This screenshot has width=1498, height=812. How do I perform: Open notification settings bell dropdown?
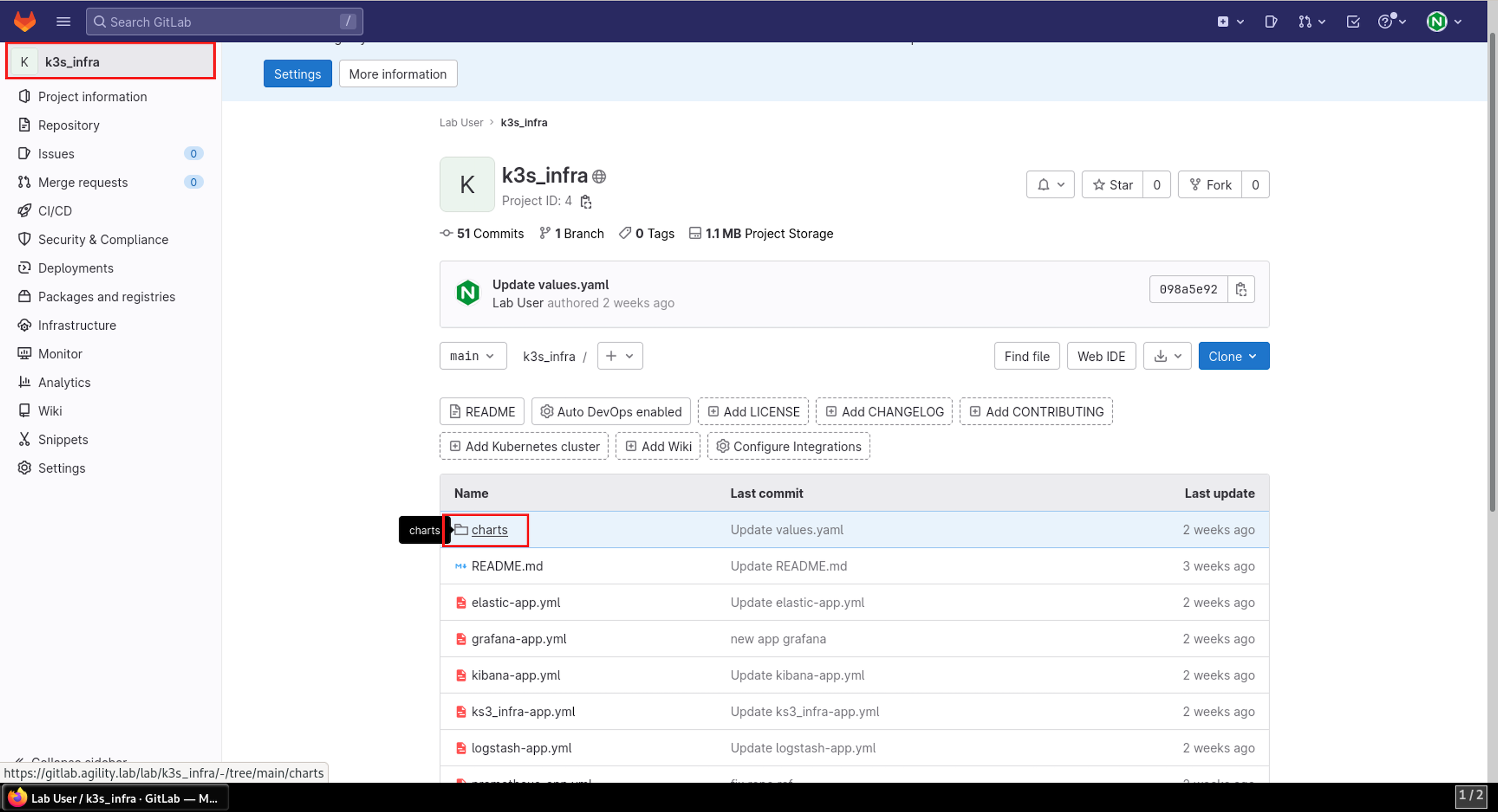1050,184
